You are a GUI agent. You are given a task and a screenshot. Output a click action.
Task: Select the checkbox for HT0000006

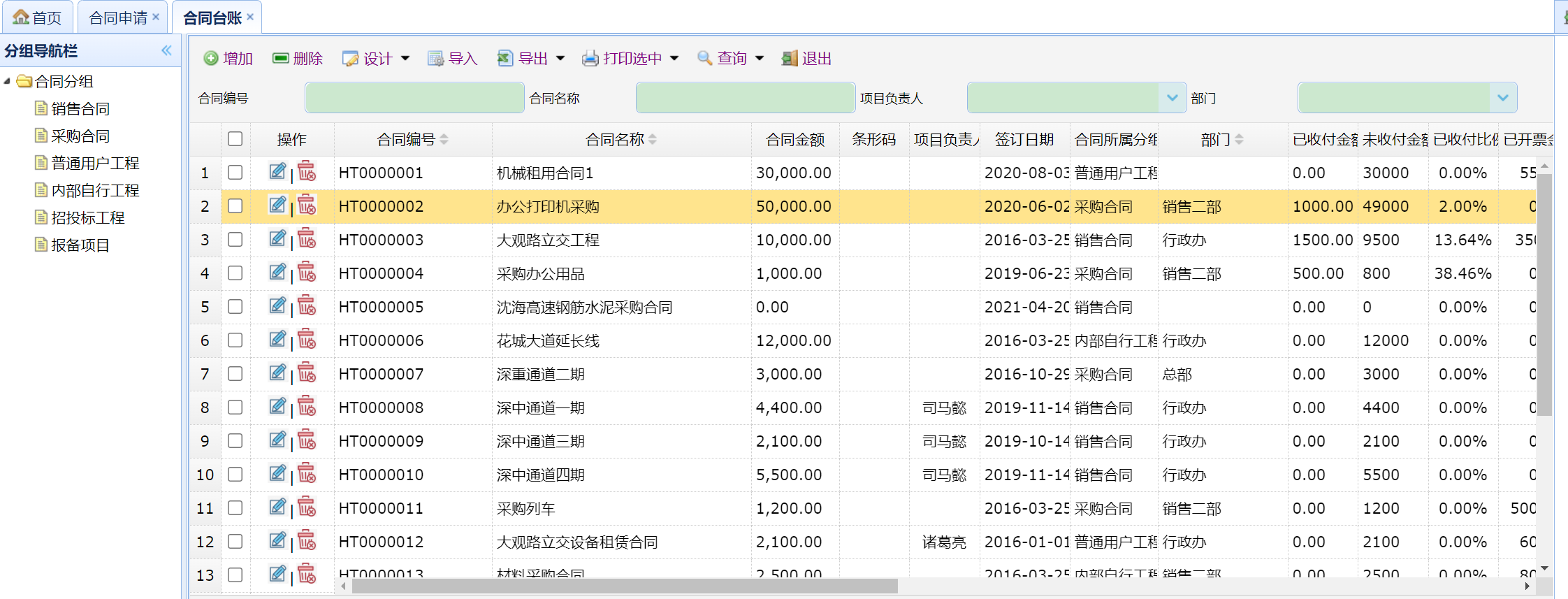[235, 340]
